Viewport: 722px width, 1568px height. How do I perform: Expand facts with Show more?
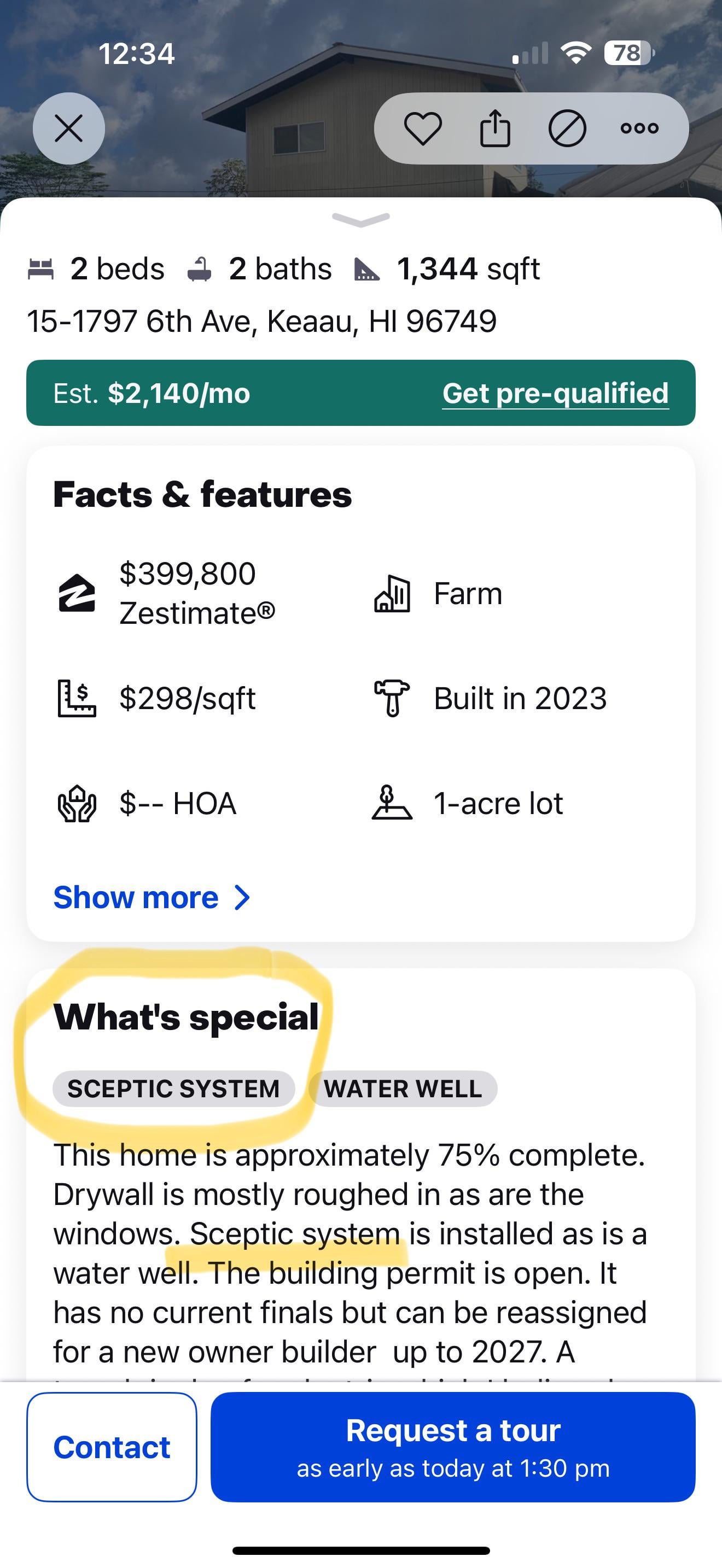[136, 897]
